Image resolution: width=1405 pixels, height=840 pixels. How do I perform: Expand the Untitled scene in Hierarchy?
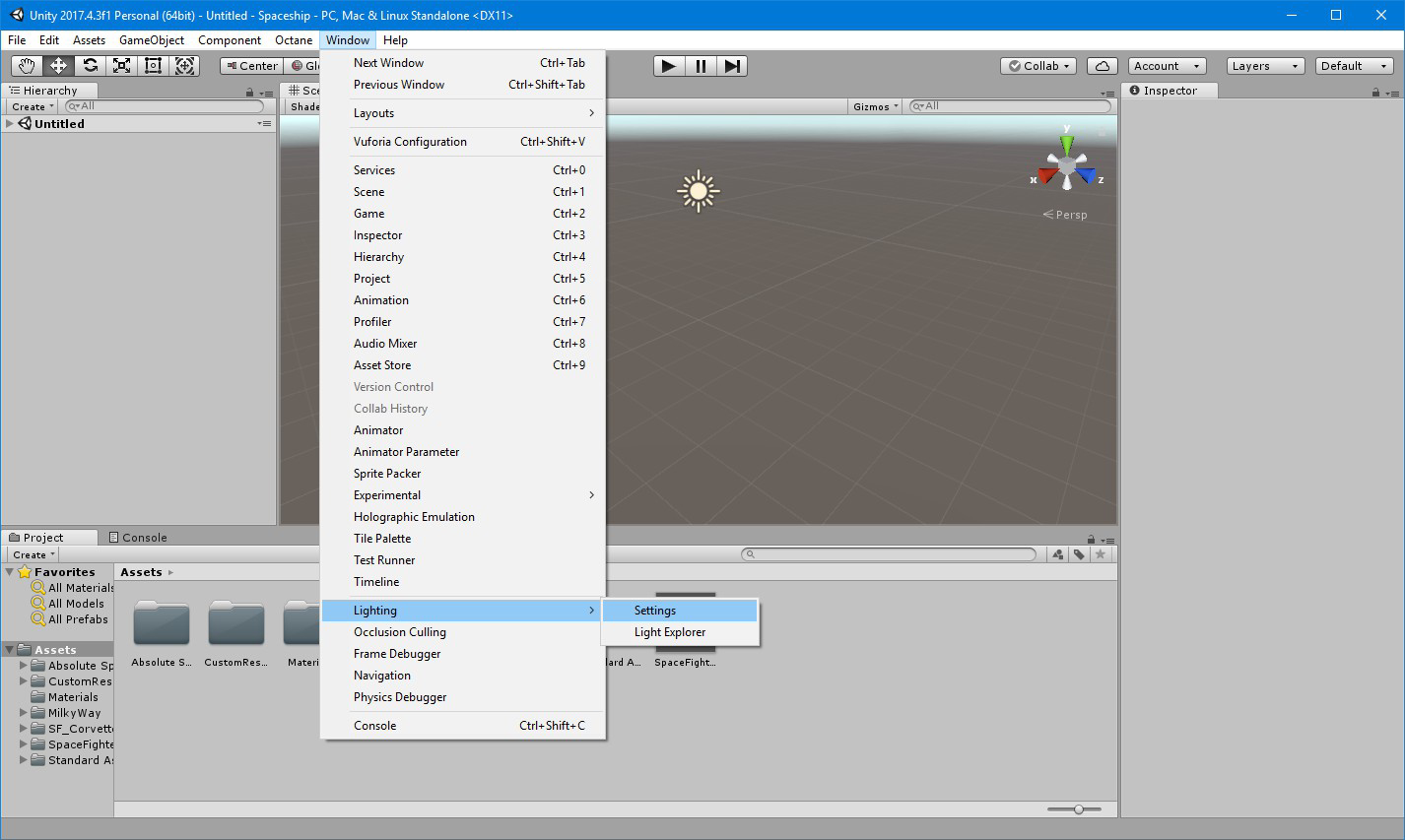pos(10,124)
